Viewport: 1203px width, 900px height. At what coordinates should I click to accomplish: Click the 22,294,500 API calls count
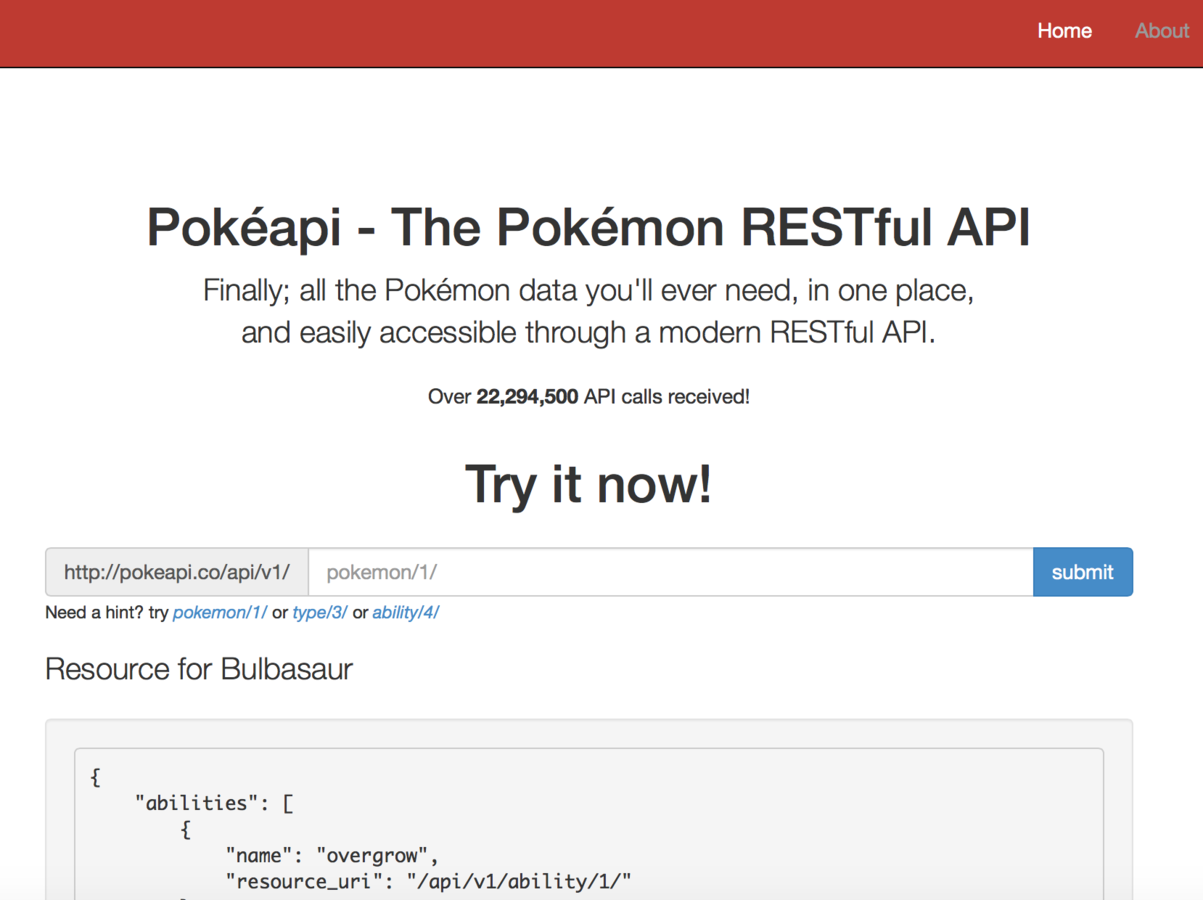(527, 397)
